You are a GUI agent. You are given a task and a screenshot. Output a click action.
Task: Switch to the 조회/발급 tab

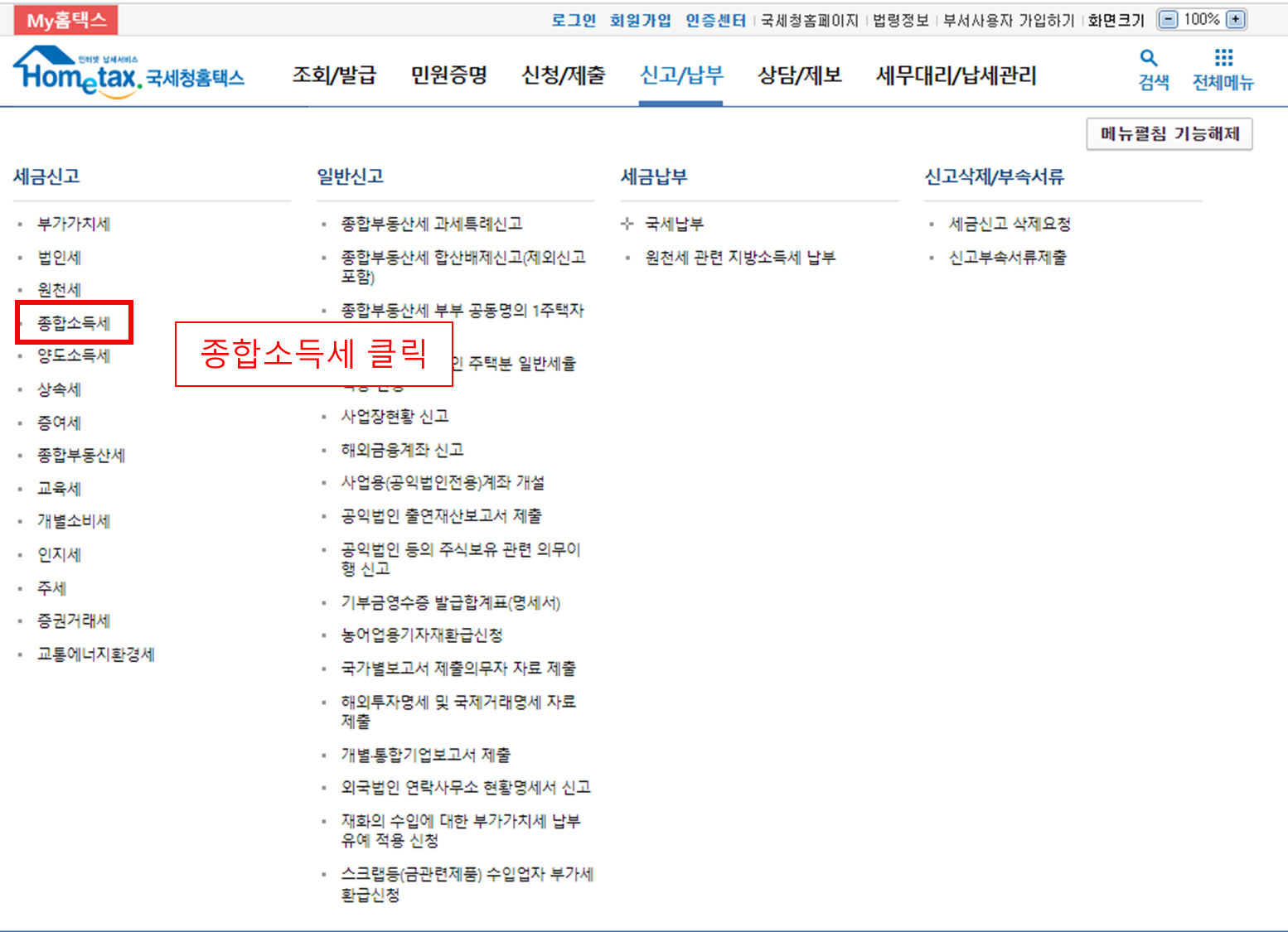(335, 75)
